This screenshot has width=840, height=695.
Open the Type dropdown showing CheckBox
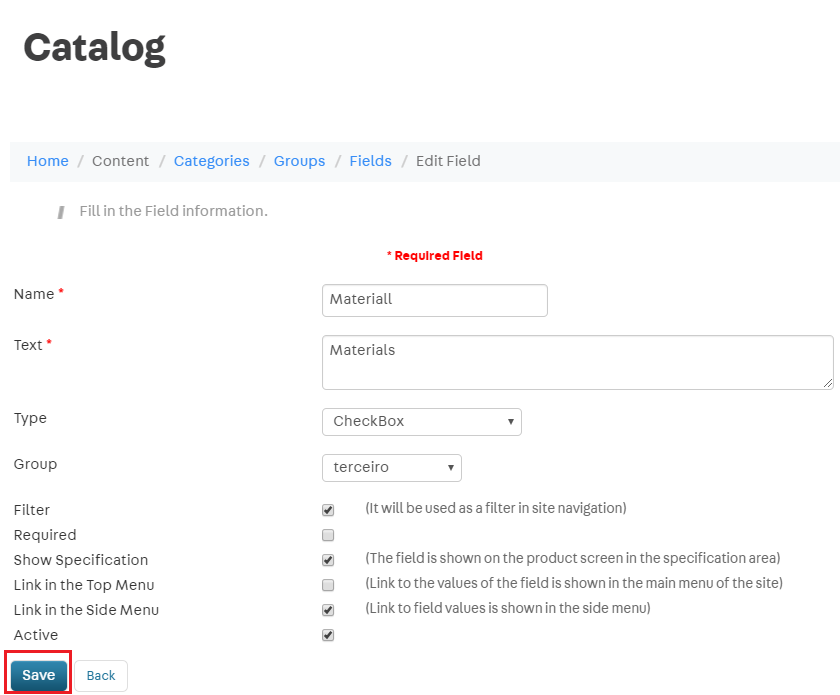point(421,421)
